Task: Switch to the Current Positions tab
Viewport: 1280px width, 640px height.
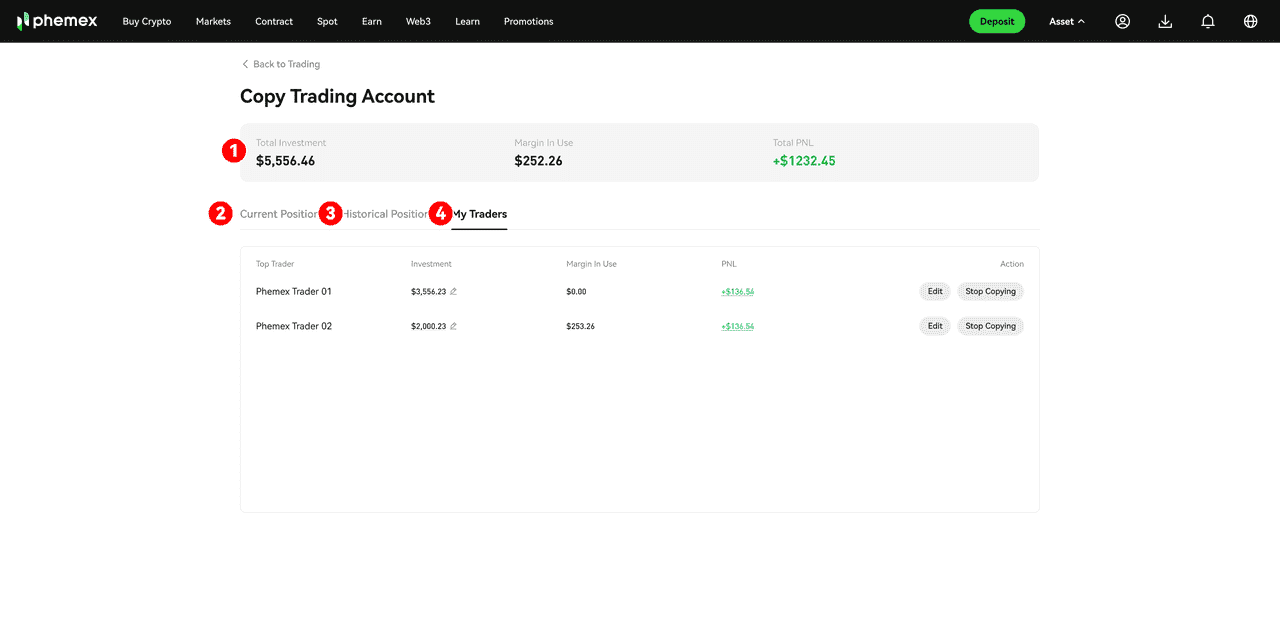Action: point(278,214)
